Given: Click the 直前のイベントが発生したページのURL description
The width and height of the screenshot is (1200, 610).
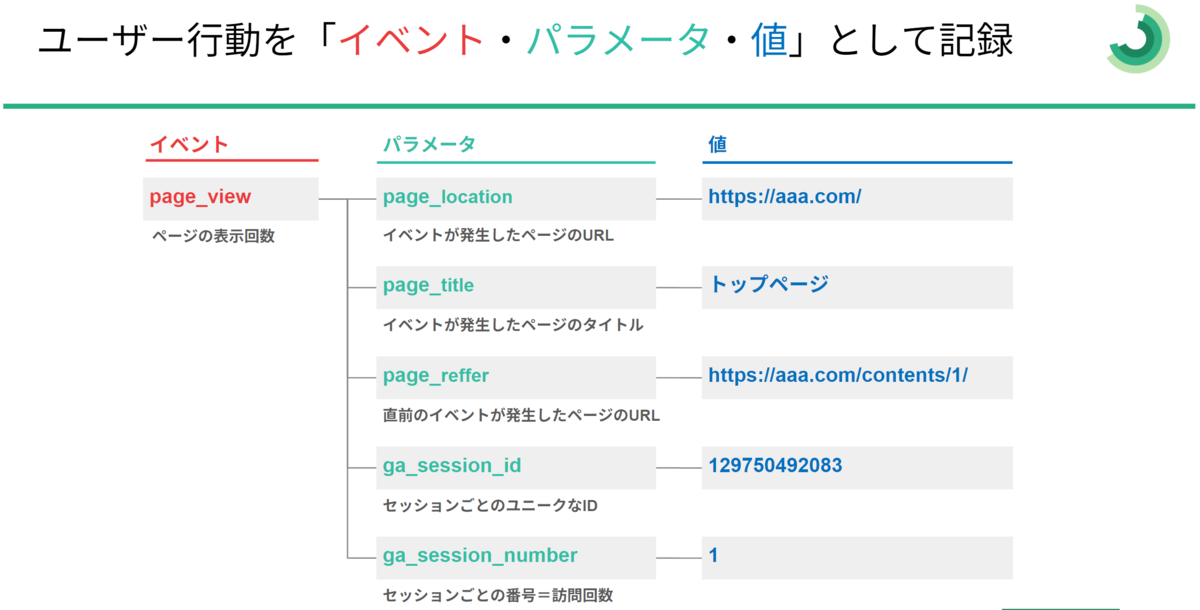Looking at the screenshot, I should tap(521, 415).
